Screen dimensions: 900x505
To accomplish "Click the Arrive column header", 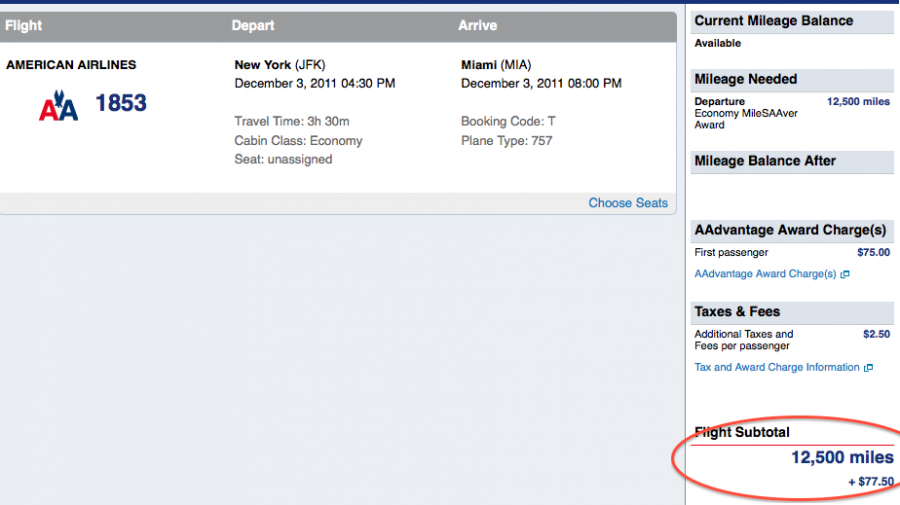I will point(478,25).
